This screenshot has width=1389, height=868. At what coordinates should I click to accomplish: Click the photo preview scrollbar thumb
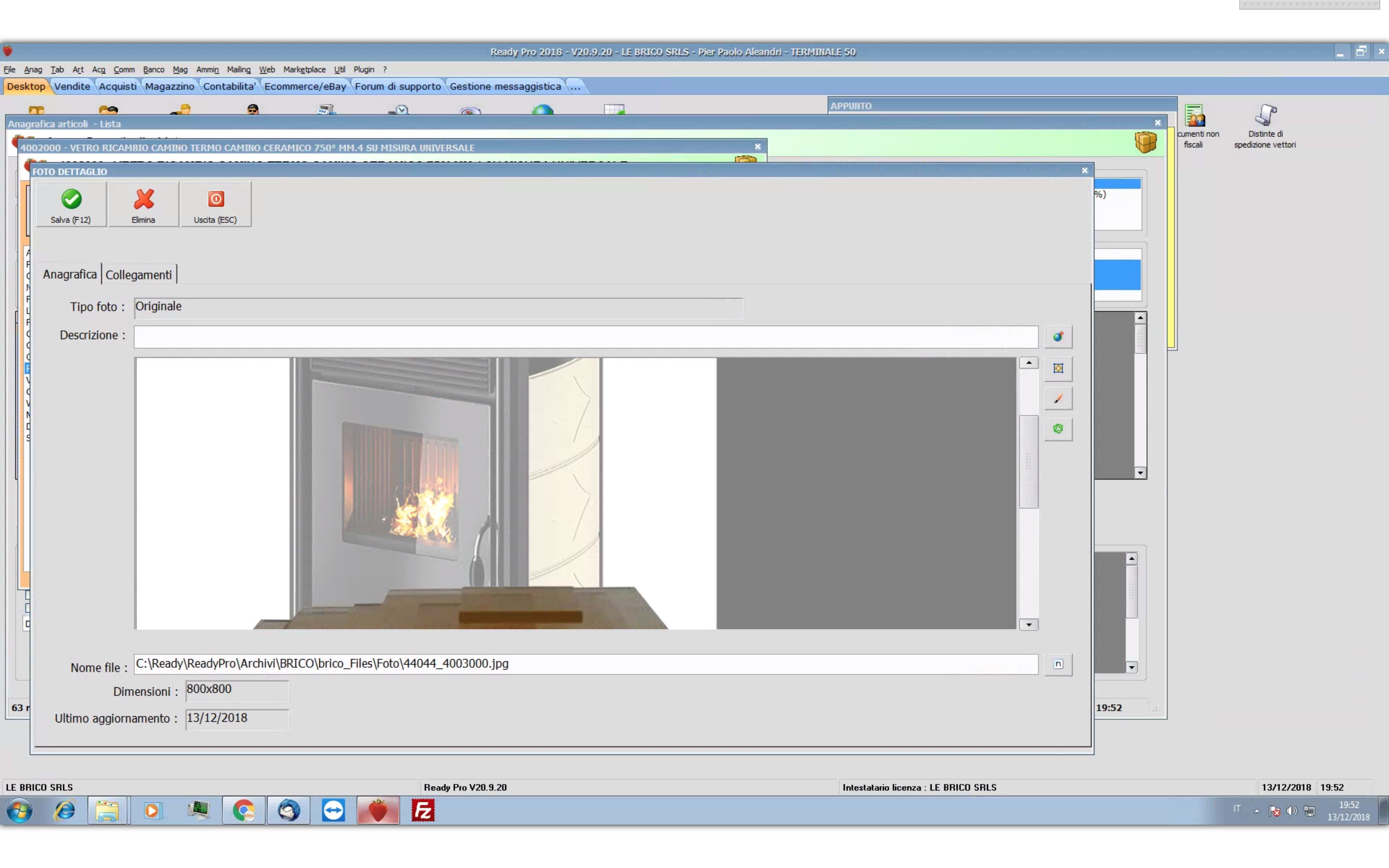[1029, 461]
